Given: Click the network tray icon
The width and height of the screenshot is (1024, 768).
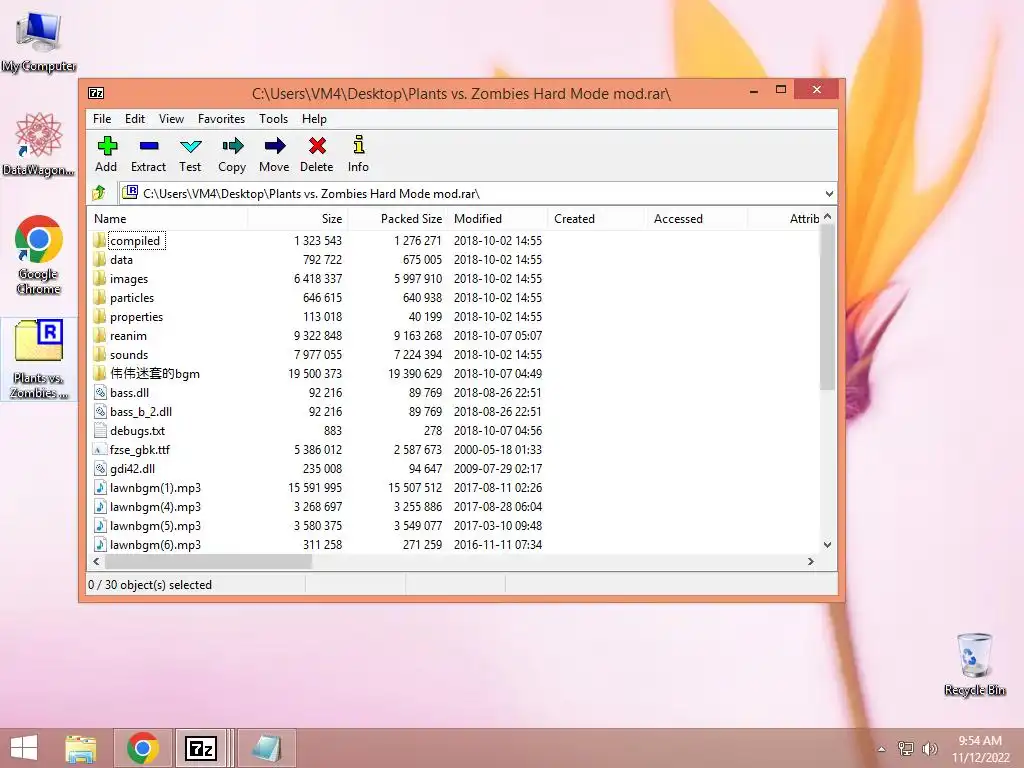Looking at the screenshot, I should click(906, 748).
